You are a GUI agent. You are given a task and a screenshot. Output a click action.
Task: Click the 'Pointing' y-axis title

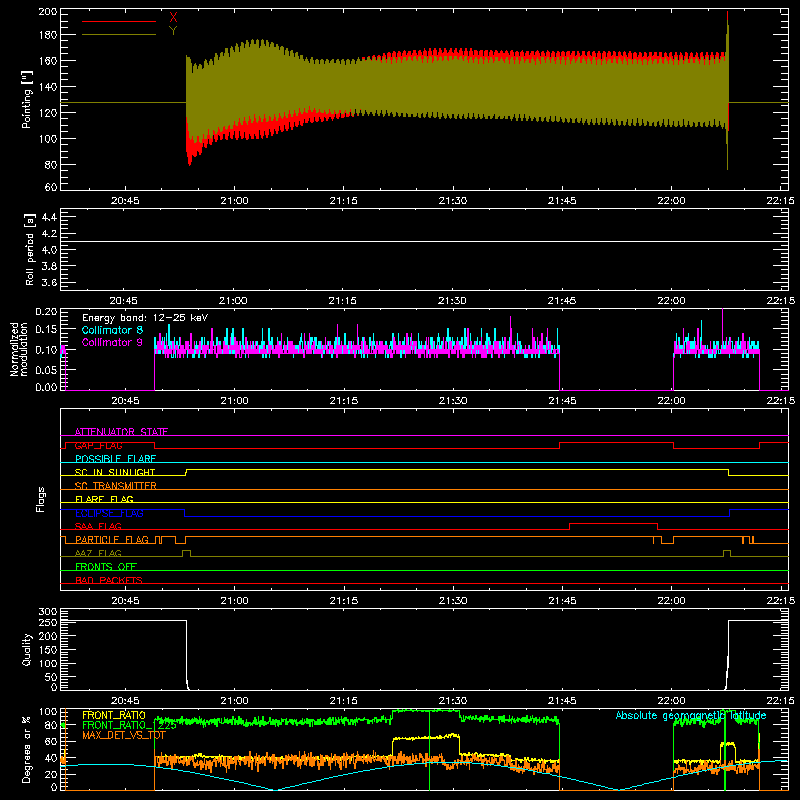[27, 99]
